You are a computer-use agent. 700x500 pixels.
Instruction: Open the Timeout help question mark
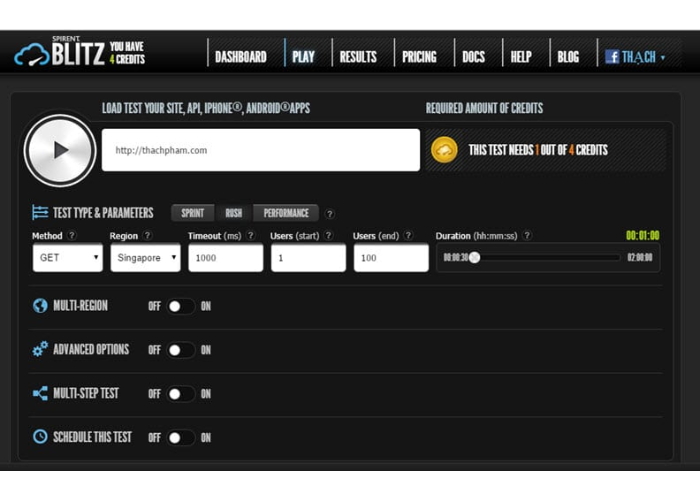250,235
